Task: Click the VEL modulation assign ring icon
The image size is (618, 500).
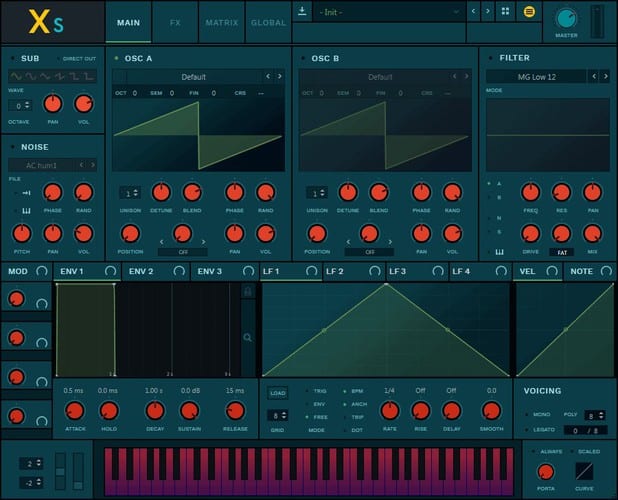Action: pyautogui.click(x=552, y=271)
